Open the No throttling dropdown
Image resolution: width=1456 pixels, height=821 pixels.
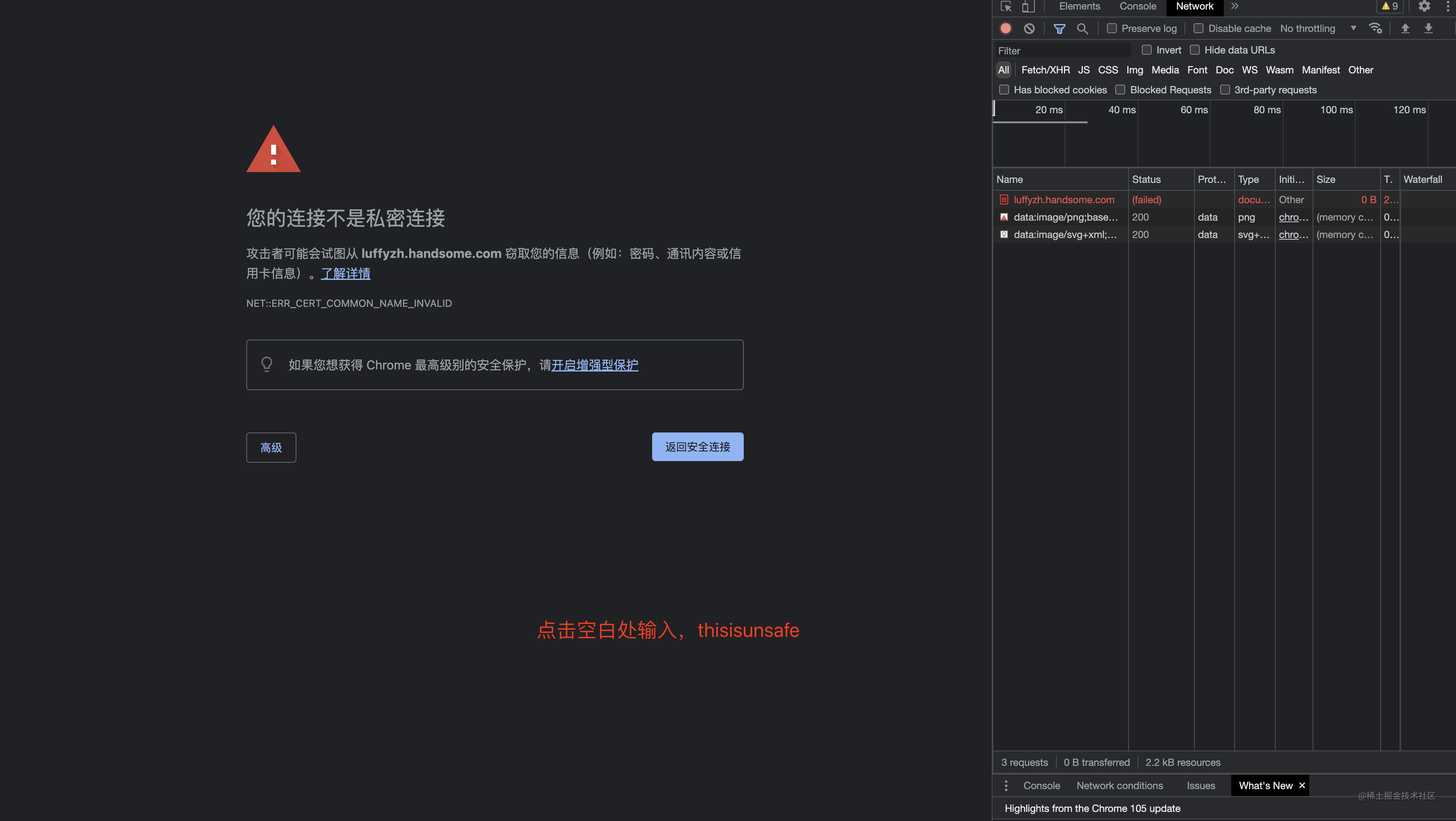click(1317, 28)
